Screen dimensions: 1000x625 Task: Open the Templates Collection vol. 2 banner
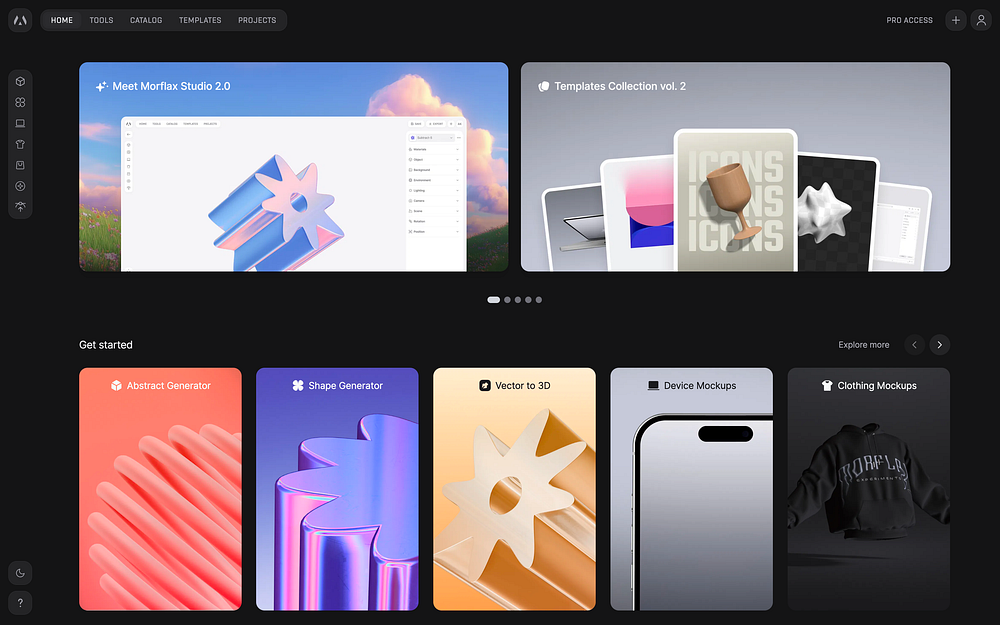[735, 166]
